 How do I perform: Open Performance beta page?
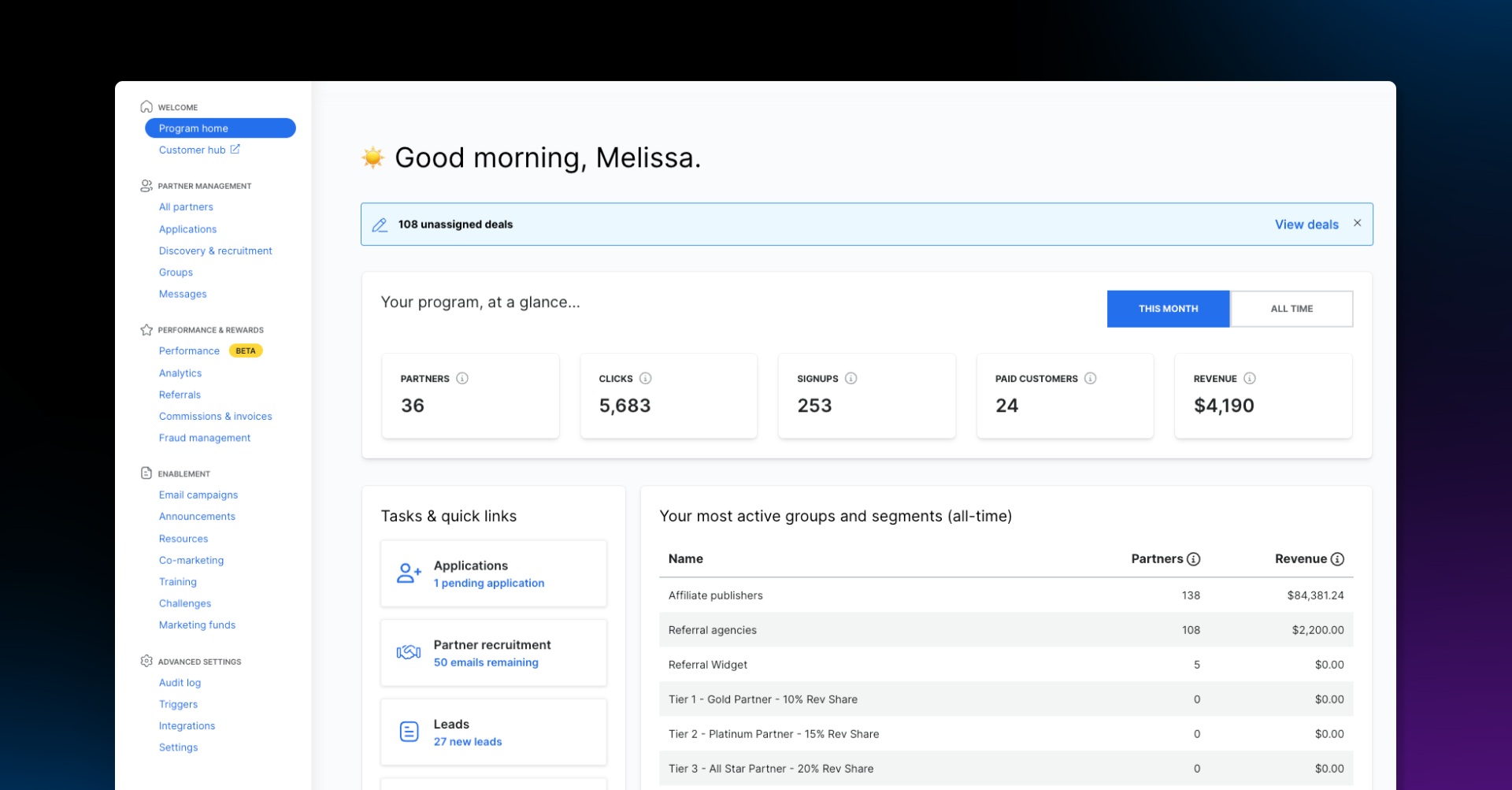[189, 350]
